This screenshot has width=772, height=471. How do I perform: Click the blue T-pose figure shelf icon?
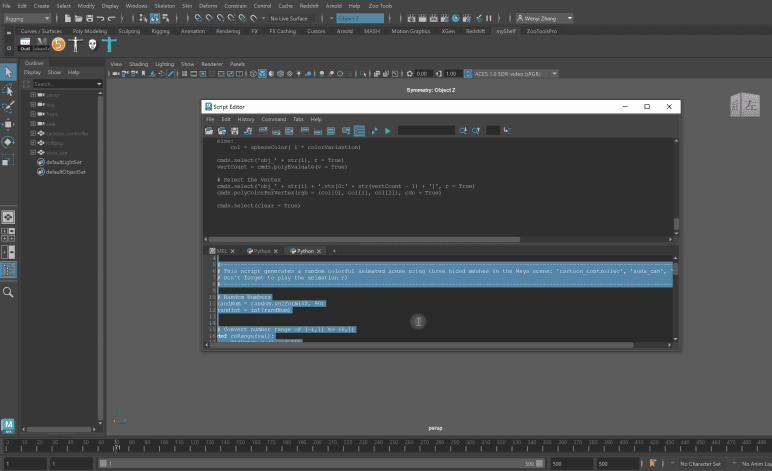pyautogui.click(x=109, y=45)
